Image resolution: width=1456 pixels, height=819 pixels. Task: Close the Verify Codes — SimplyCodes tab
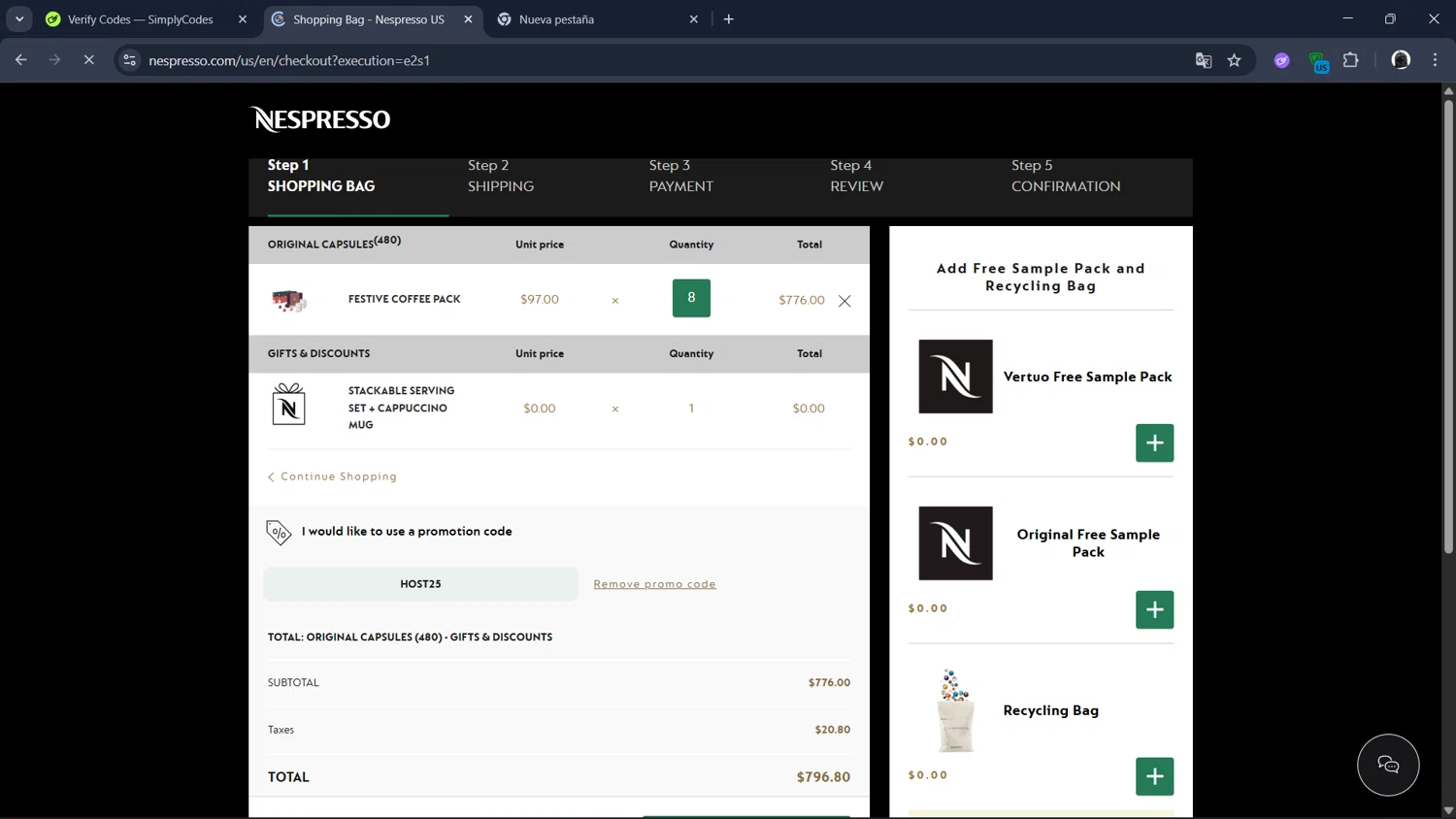[x=243, y=19]
